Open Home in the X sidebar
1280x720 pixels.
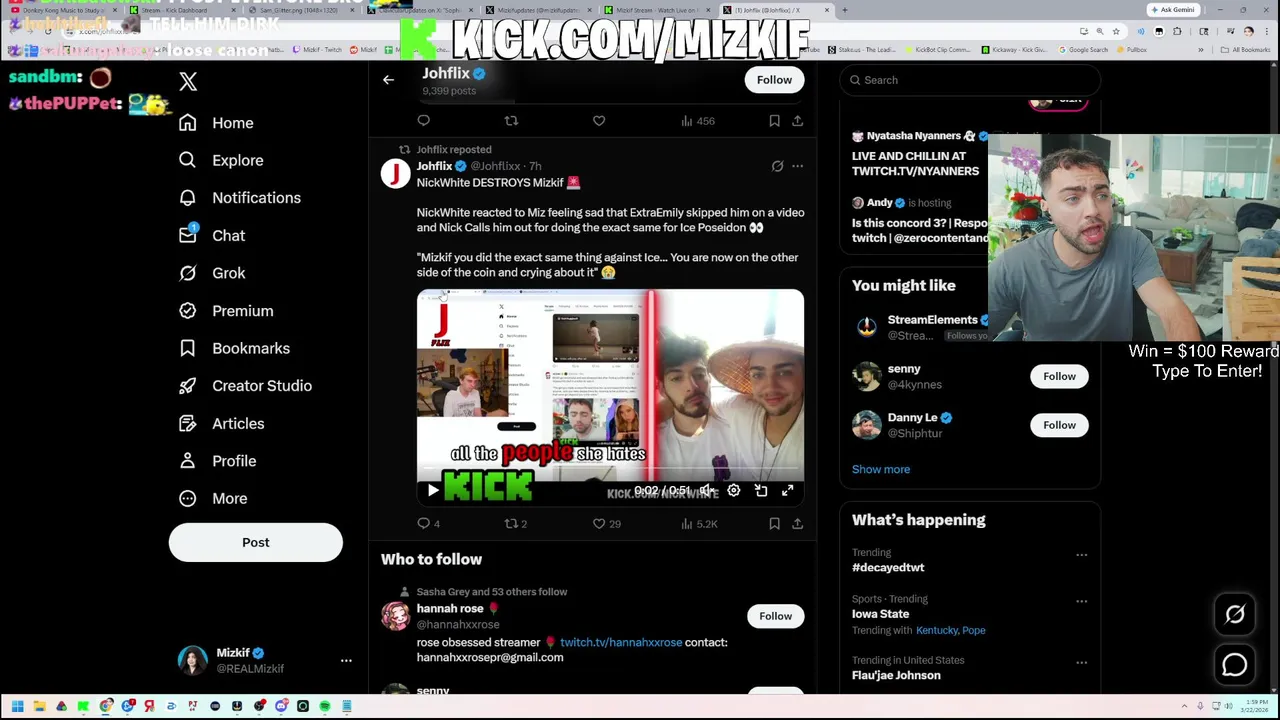pos(216,123)
